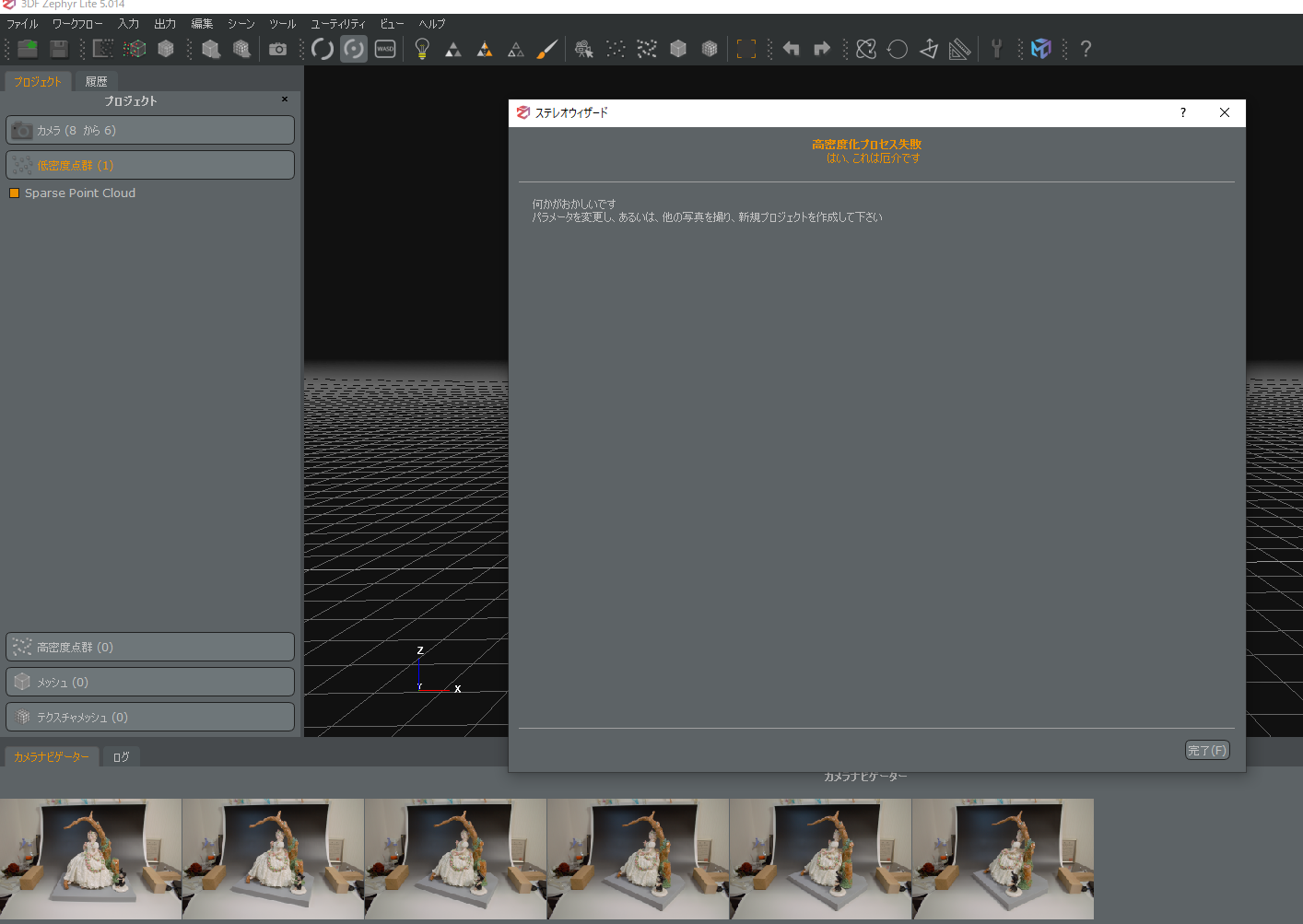Expand the 高密度点群 (0) section
The width and height of the screenshot is (1303, 924).
[x=150, y=648]
